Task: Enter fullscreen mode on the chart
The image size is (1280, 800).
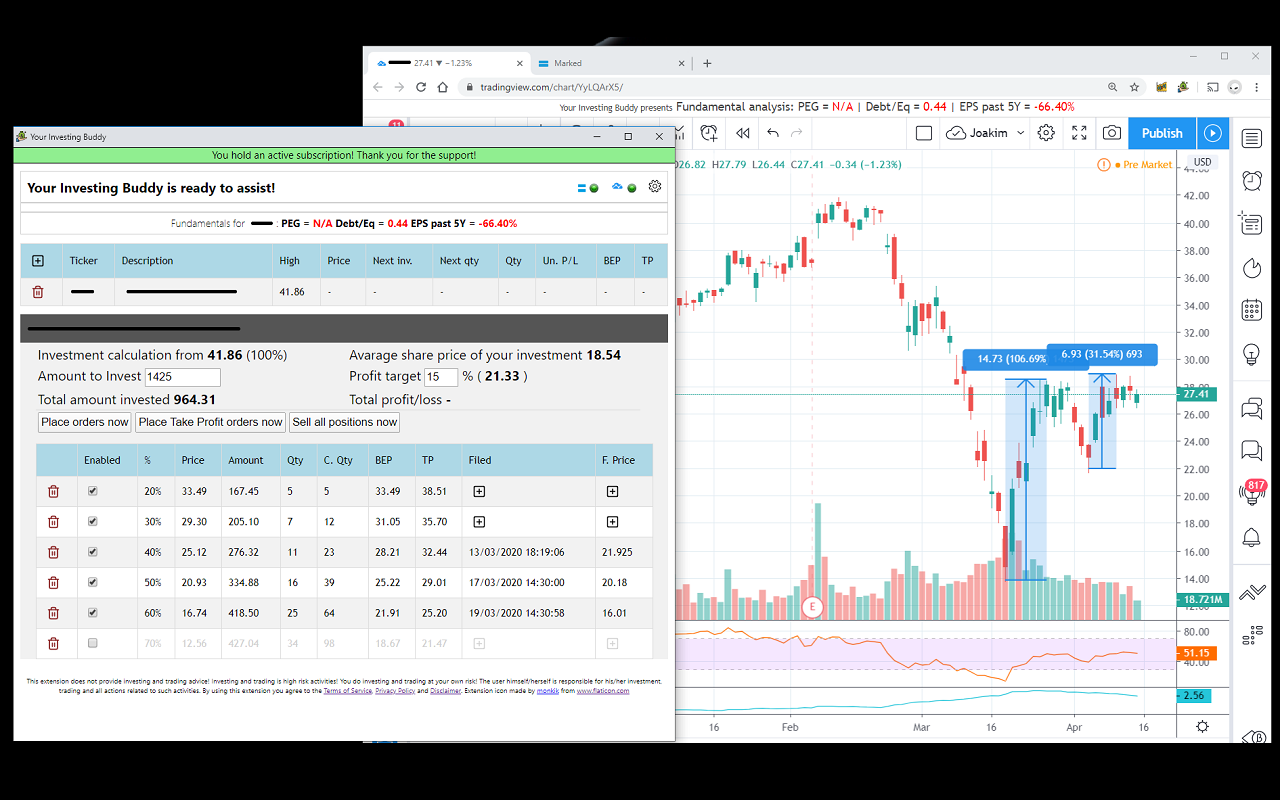Action: (x=1079, y=133)
